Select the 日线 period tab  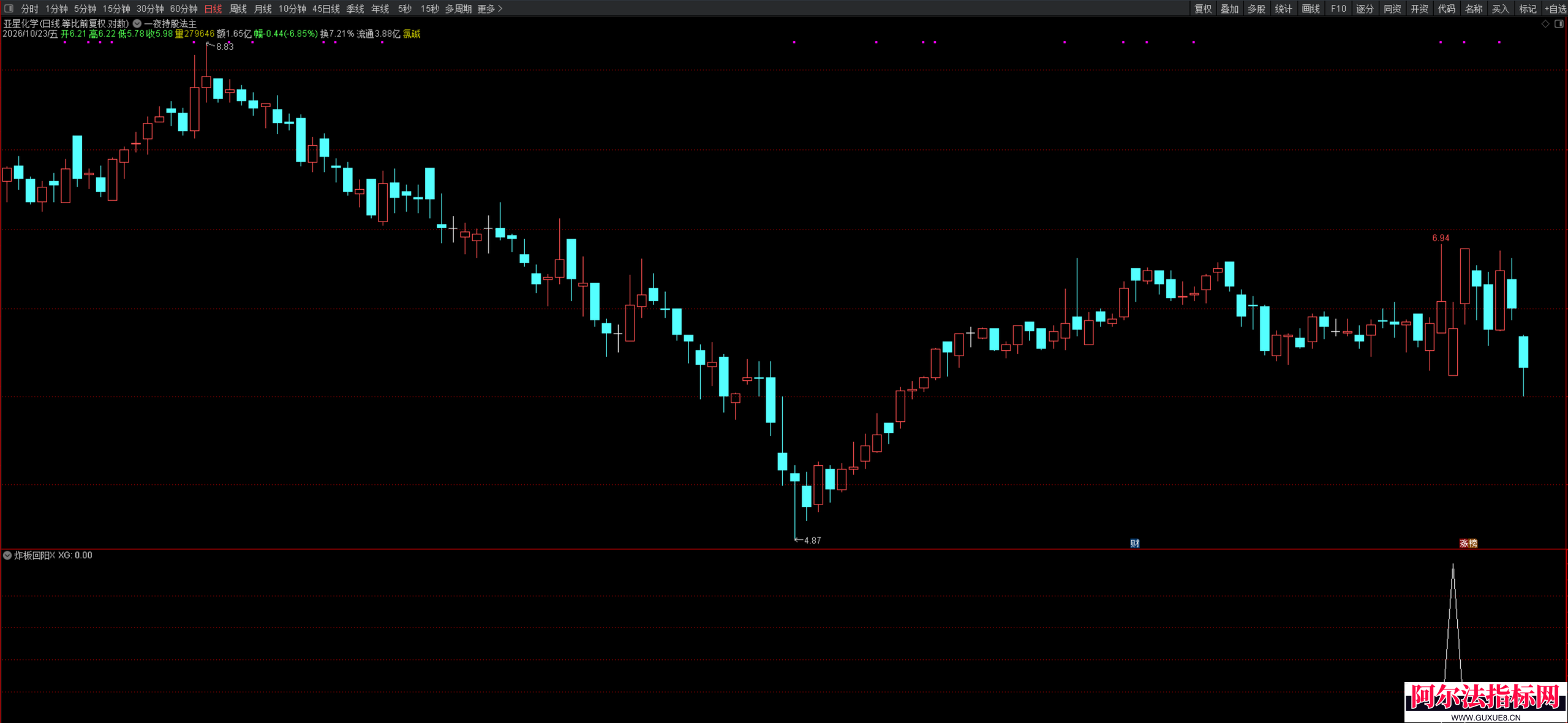pyautogui.click(x=213, y=9)
